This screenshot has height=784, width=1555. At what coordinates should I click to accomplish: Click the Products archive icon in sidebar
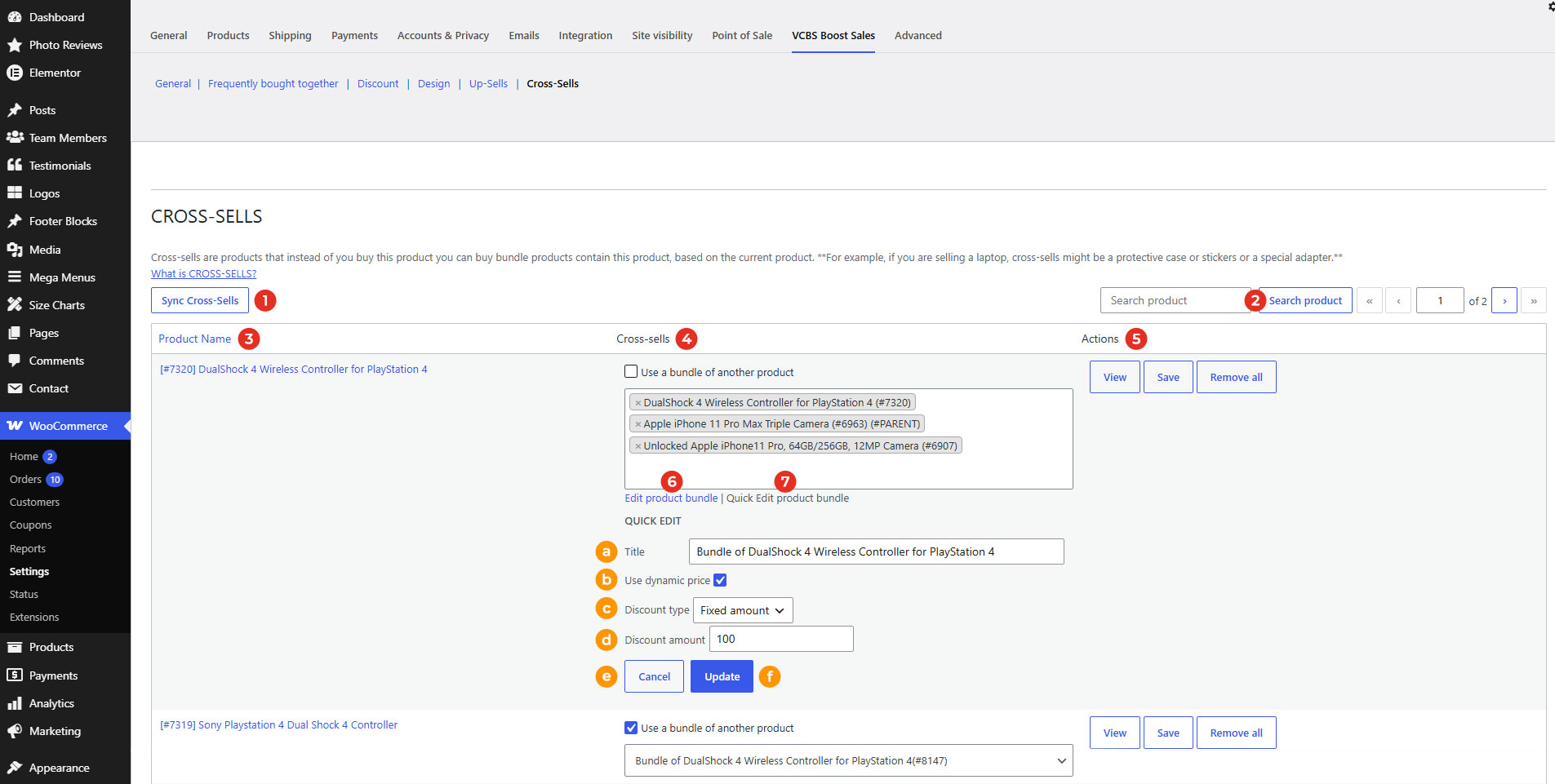[x=15, y=647]
